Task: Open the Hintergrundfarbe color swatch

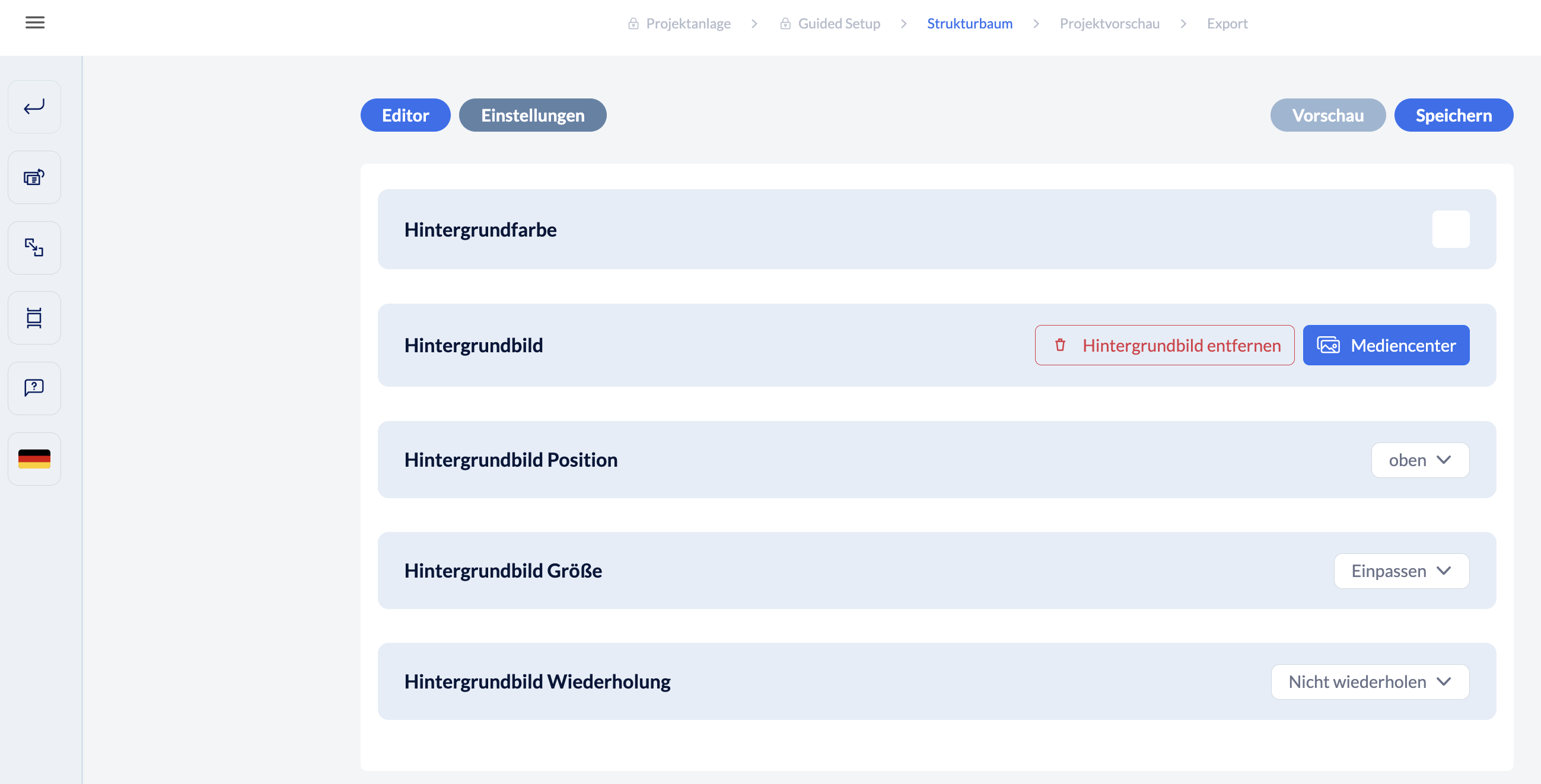Action: pyautogui.click(x=1450, y=229)
